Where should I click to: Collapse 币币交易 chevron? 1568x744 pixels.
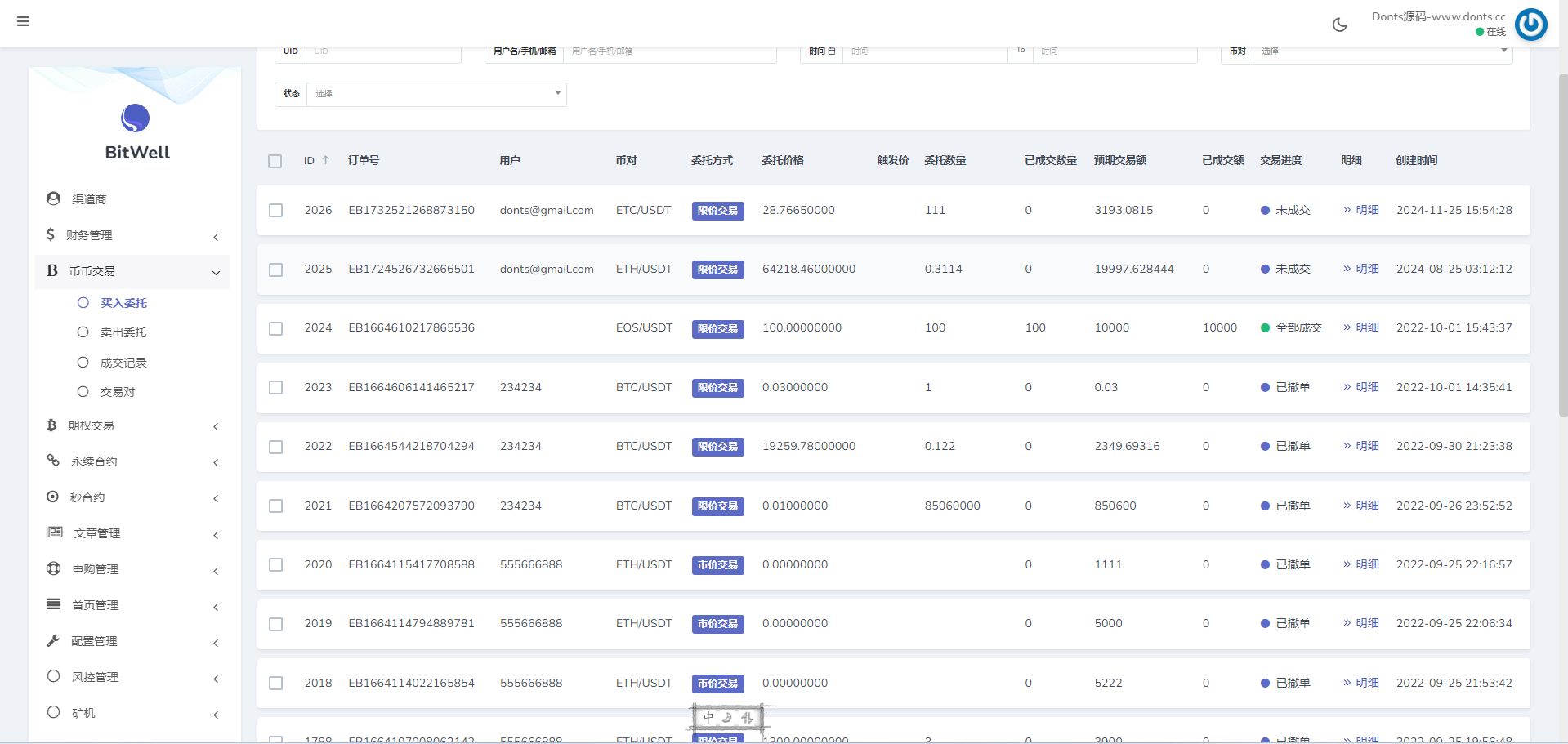tap(216, 273)
